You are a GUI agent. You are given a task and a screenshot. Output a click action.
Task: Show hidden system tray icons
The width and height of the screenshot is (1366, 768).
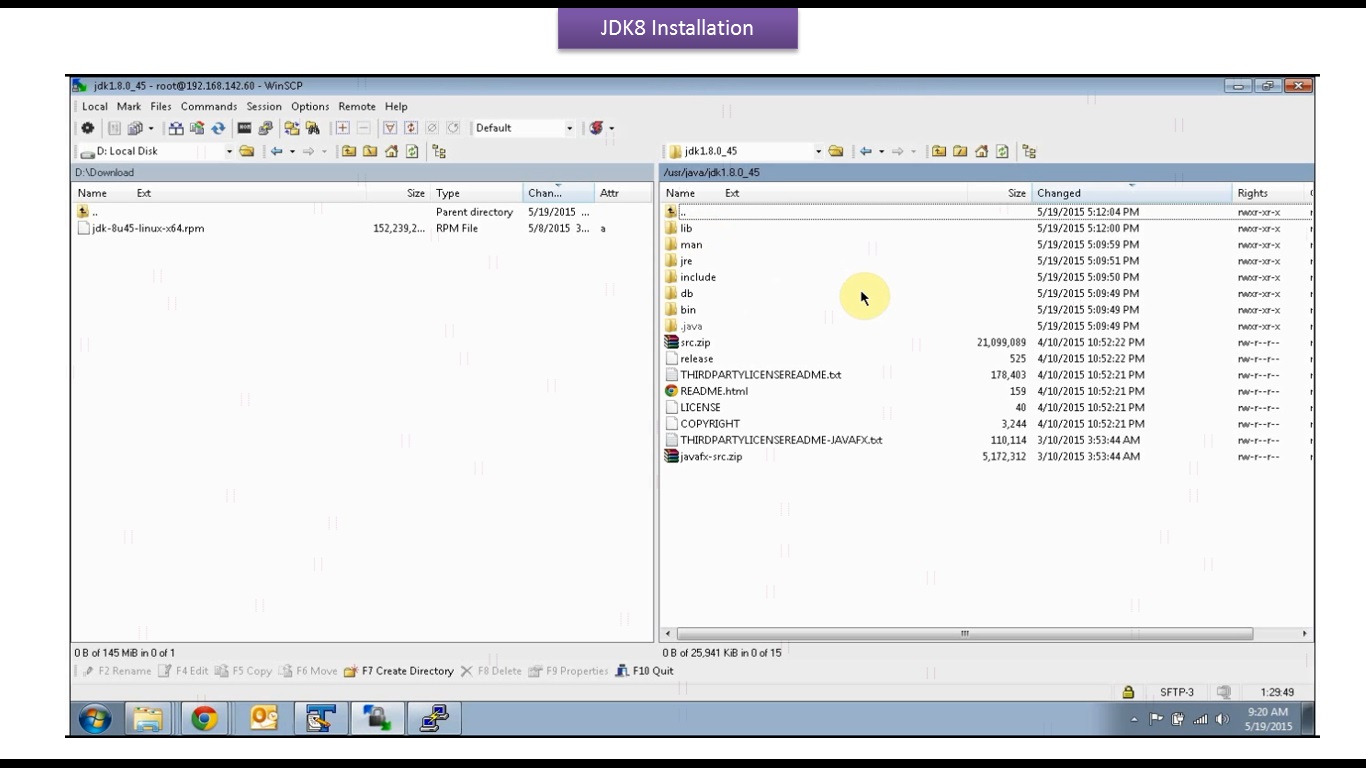pos(1134,719)
